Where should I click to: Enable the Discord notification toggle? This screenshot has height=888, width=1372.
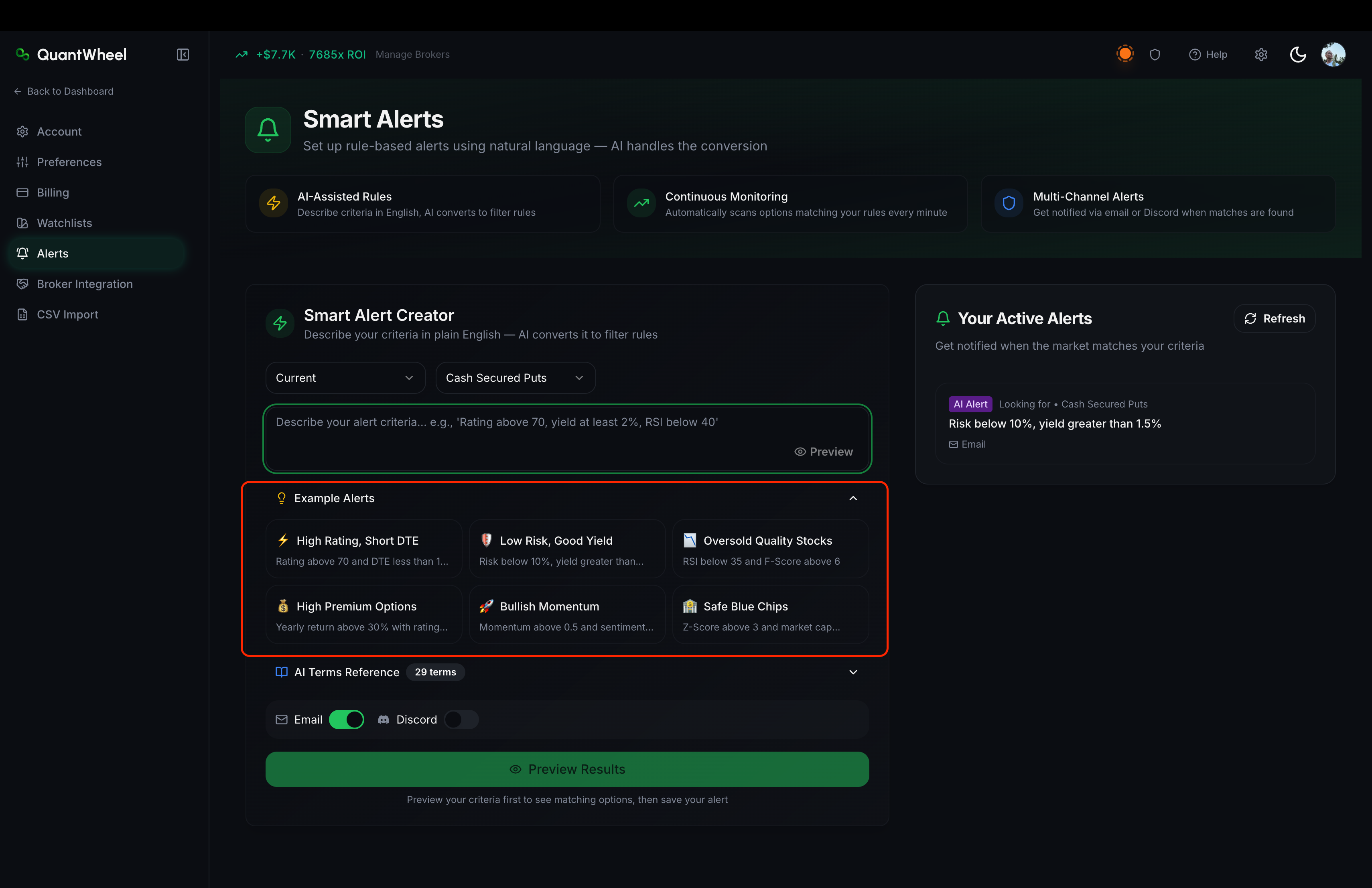461,719
